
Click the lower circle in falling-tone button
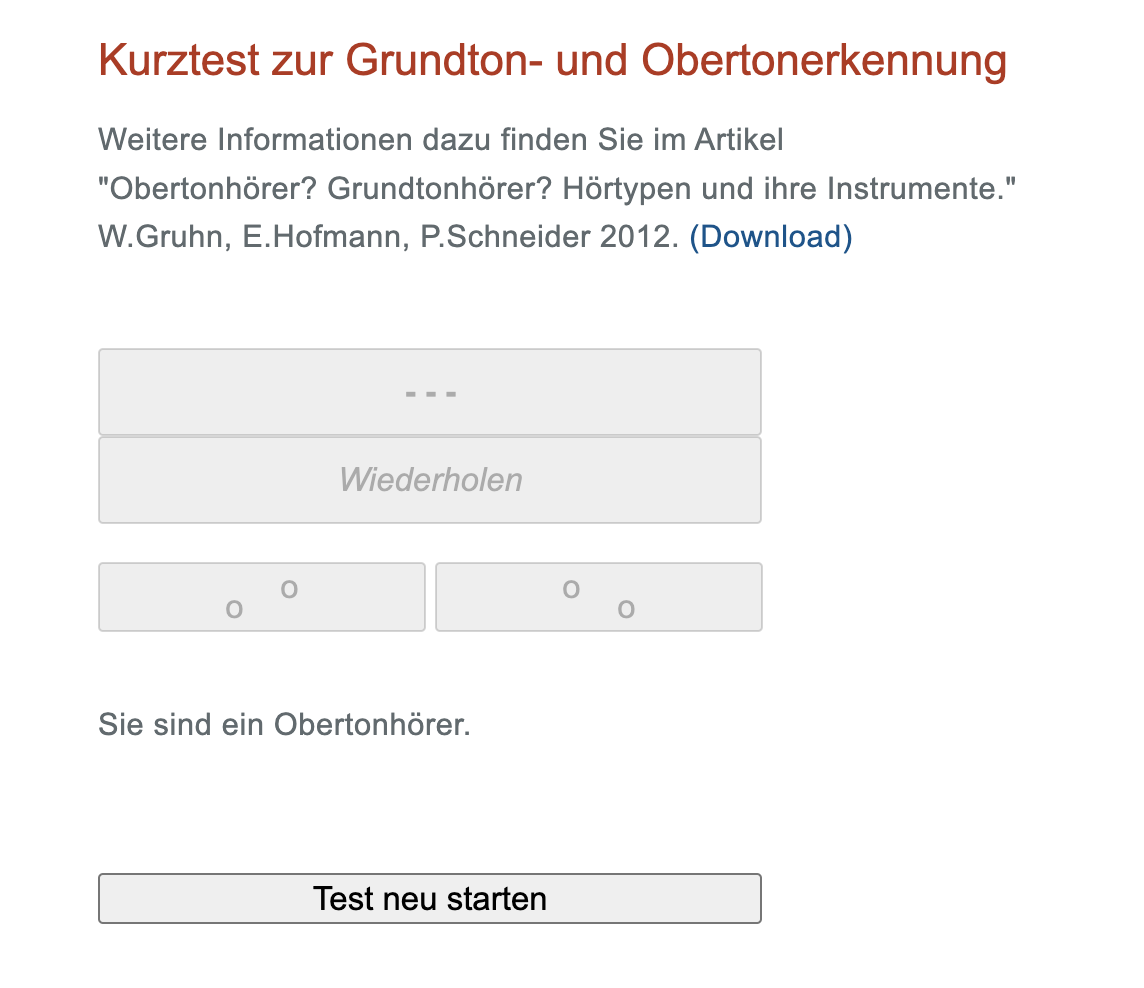(626, 609)
